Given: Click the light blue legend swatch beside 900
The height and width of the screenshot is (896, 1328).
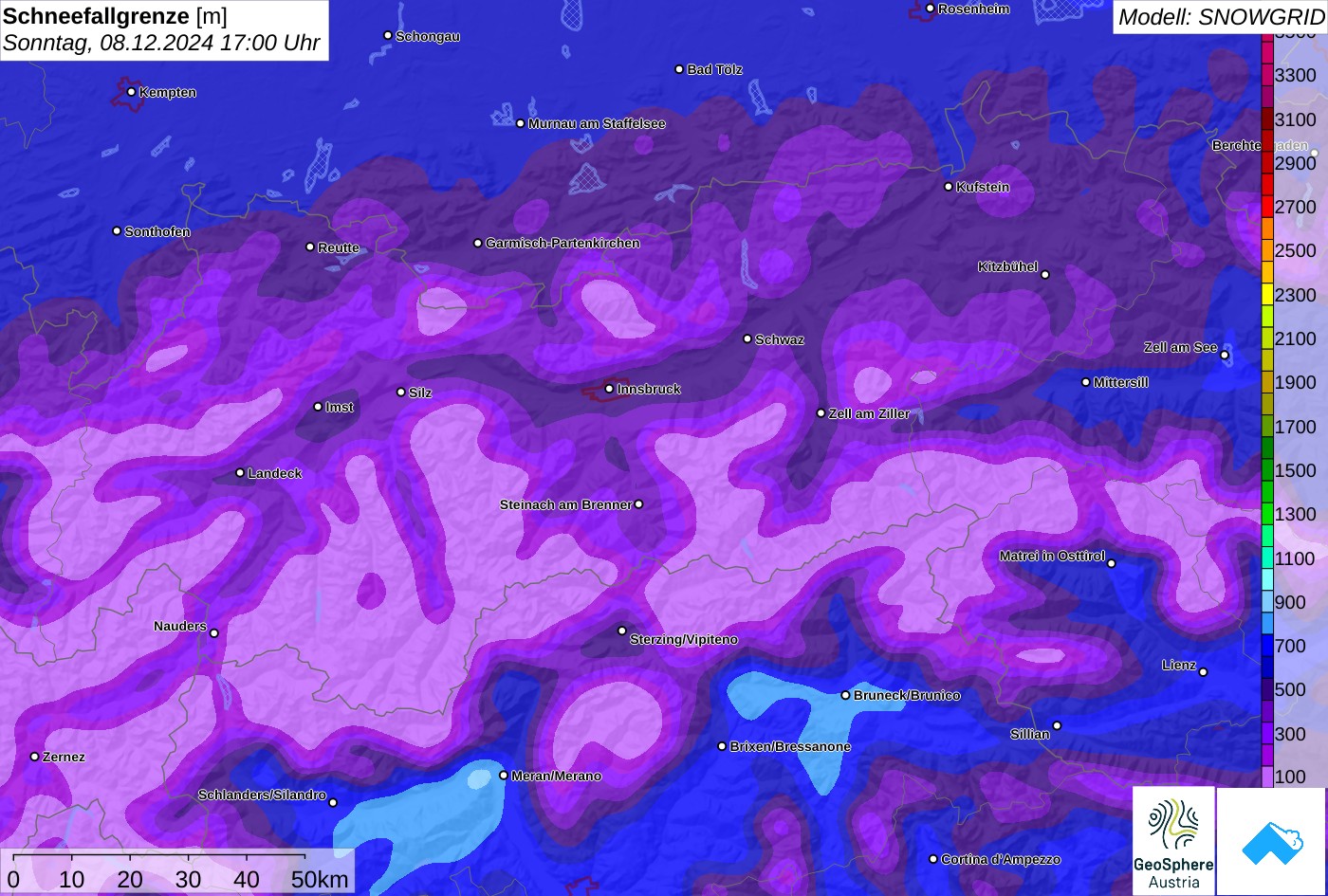Looking at the screenshot, I should [1267, 602].
